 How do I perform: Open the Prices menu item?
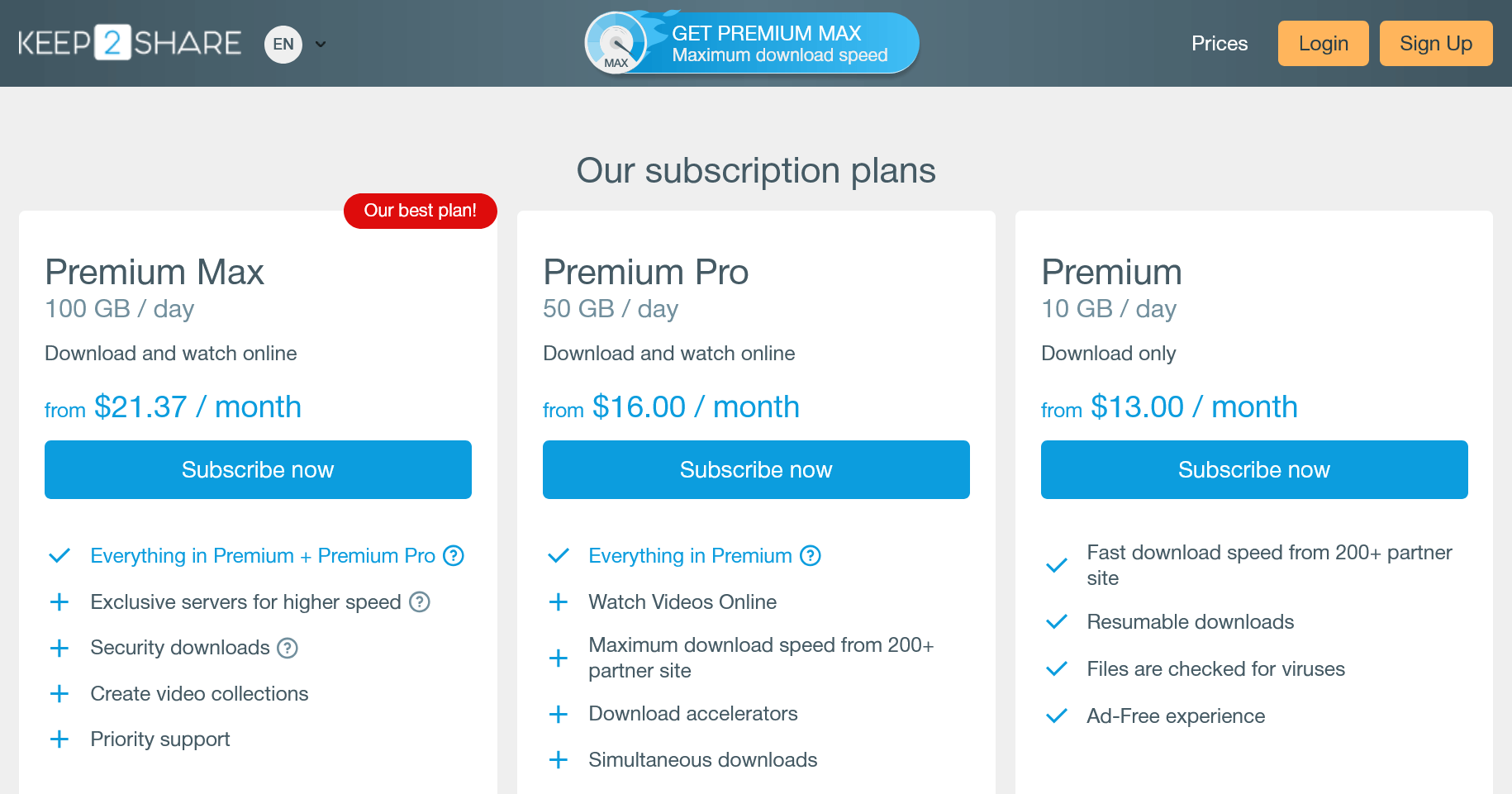coord(1220,44)
